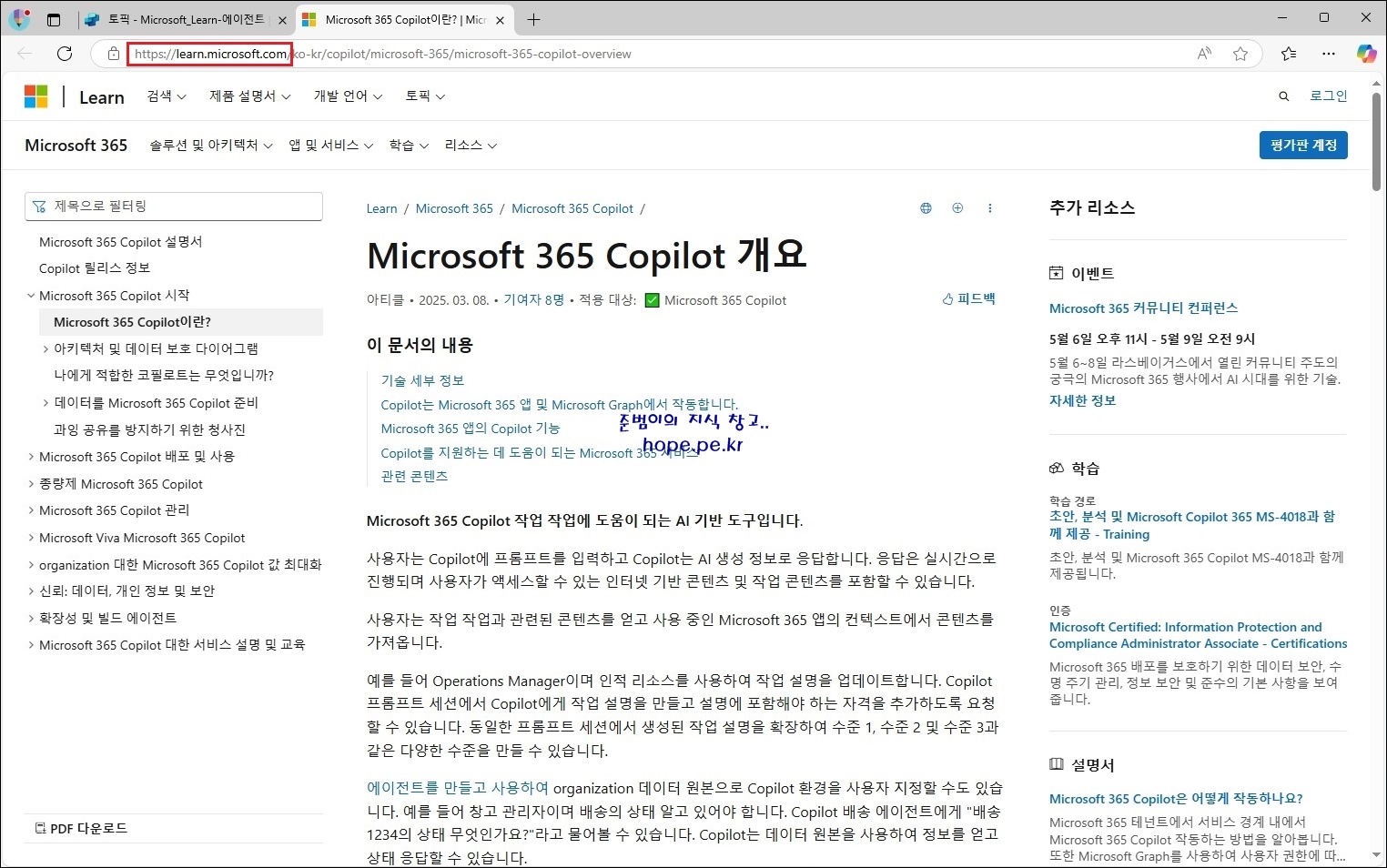
Task: Jump to 관련 콘텐츠 section
Action: (414, 476)
